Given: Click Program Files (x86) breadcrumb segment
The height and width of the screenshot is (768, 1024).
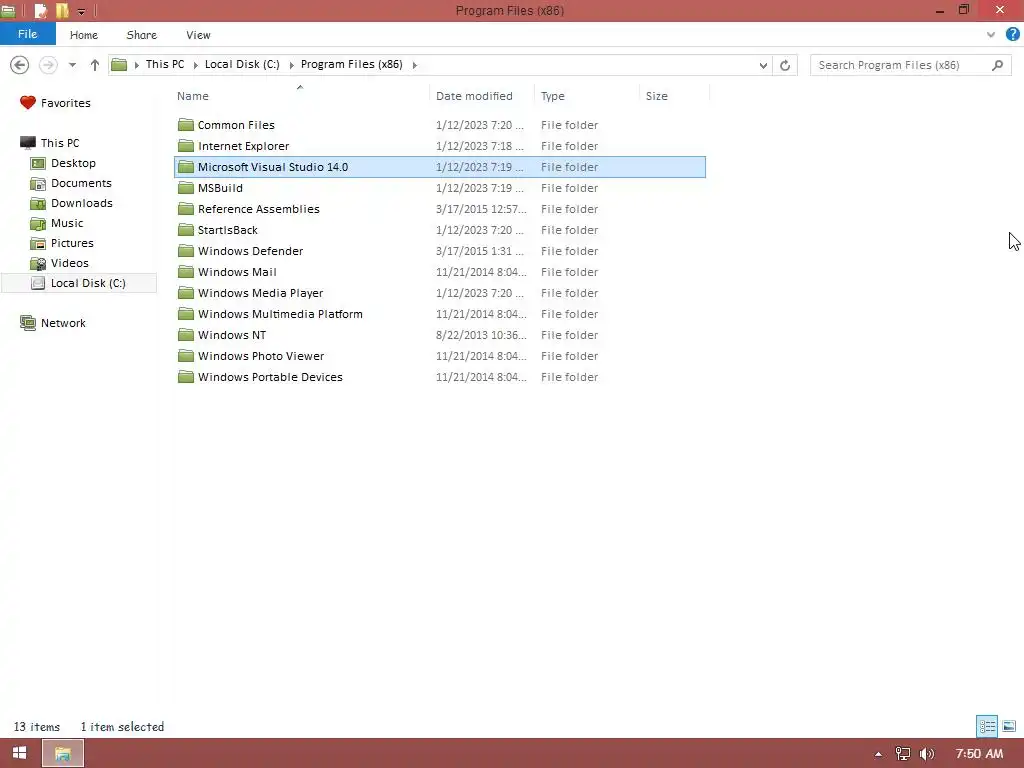Looking at the screenshot, I should 351,64.
